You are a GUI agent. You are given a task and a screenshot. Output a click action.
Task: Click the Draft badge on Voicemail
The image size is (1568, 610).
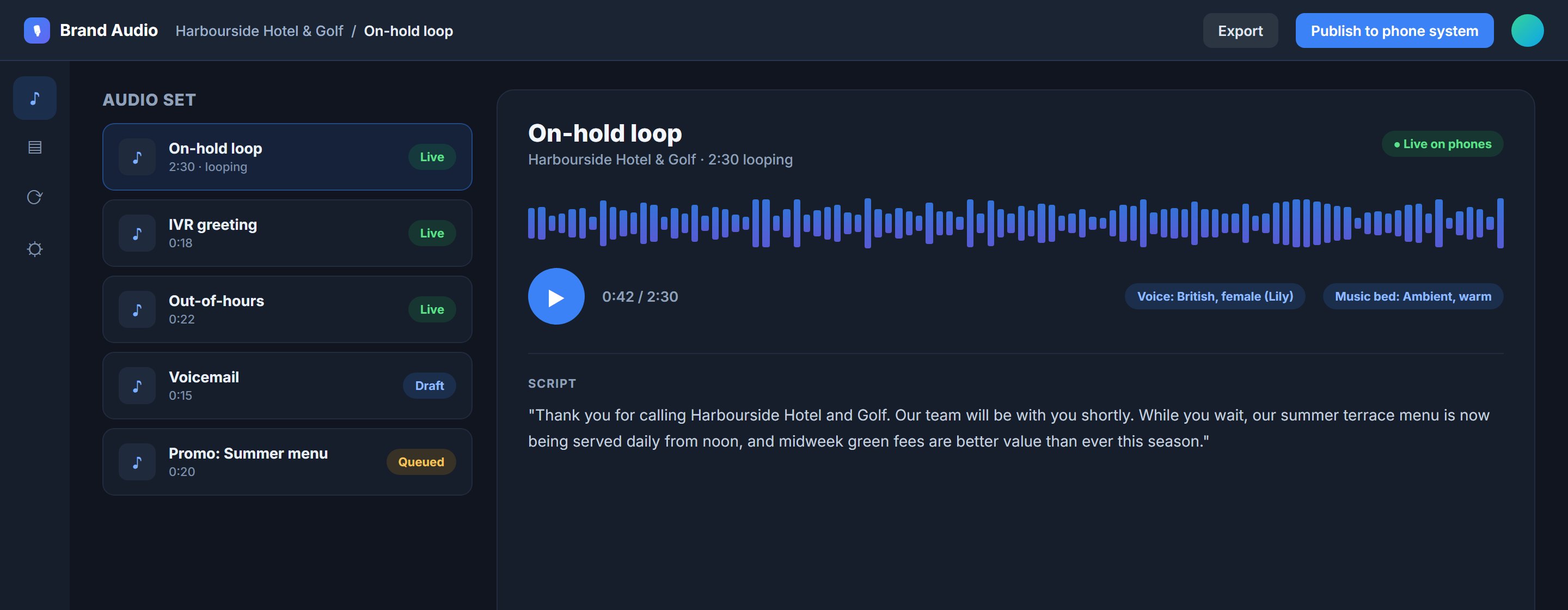(x=429, y=386)
